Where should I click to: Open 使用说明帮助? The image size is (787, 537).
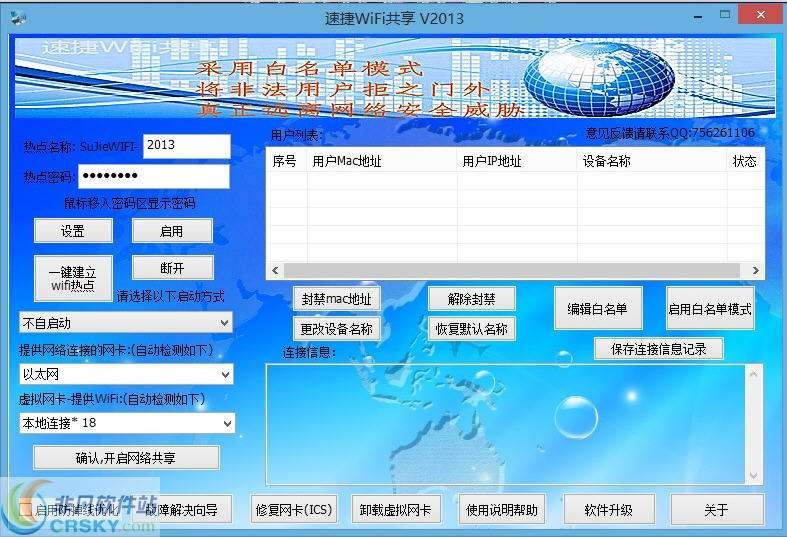click(502, 510)
